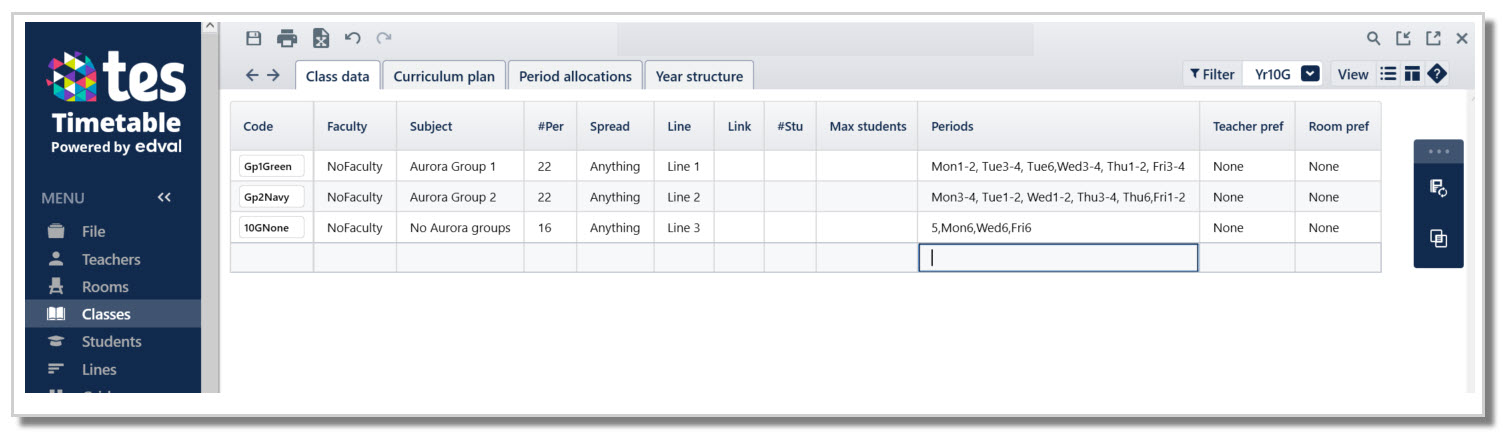
Task: Switch to list view icon
Action: click(1388, 74)
